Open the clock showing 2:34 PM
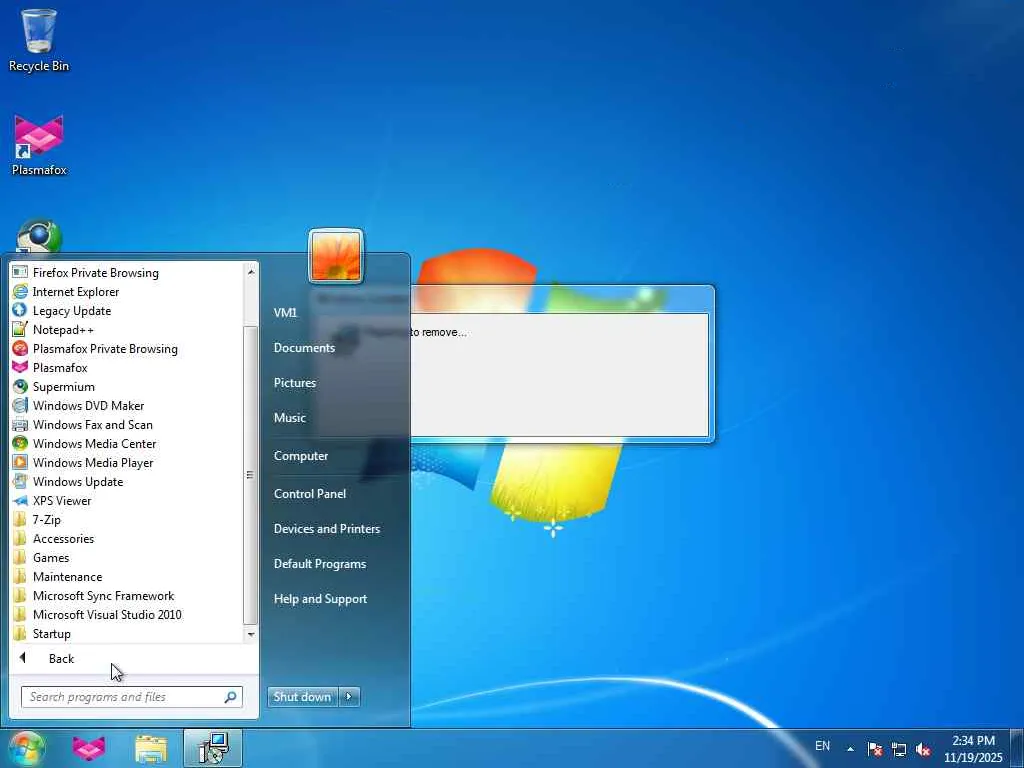The height and width of the screenshot is (768, 1024). coord(973,749)
